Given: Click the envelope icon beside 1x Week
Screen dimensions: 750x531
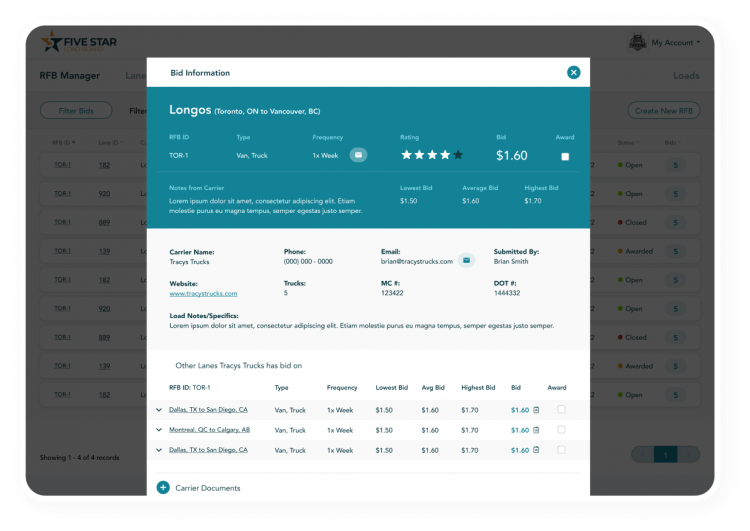Looking at the screenshot, I should (358, 155).
